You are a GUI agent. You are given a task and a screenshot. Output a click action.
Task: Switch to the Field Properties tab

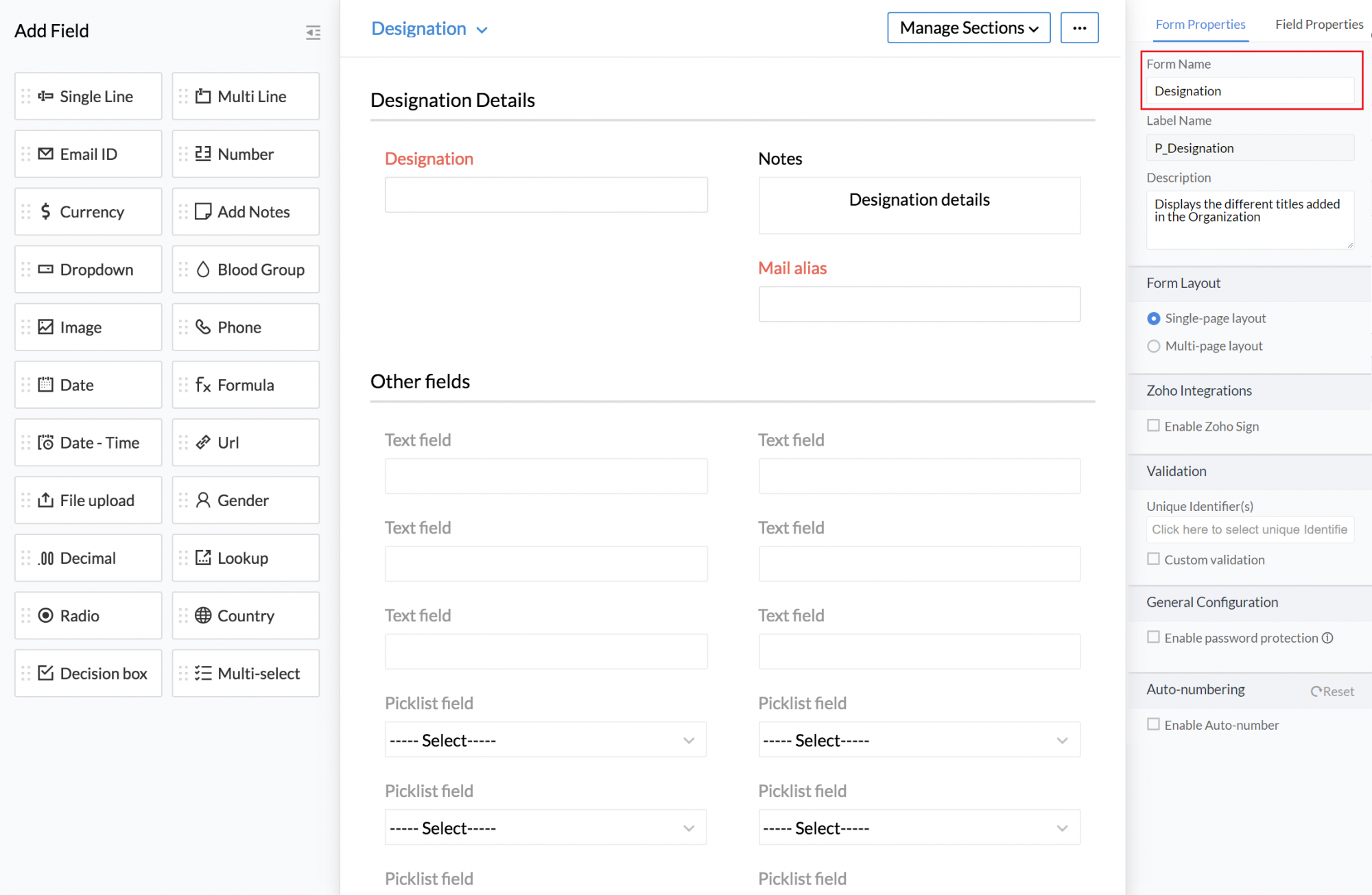click(1318, 24)
